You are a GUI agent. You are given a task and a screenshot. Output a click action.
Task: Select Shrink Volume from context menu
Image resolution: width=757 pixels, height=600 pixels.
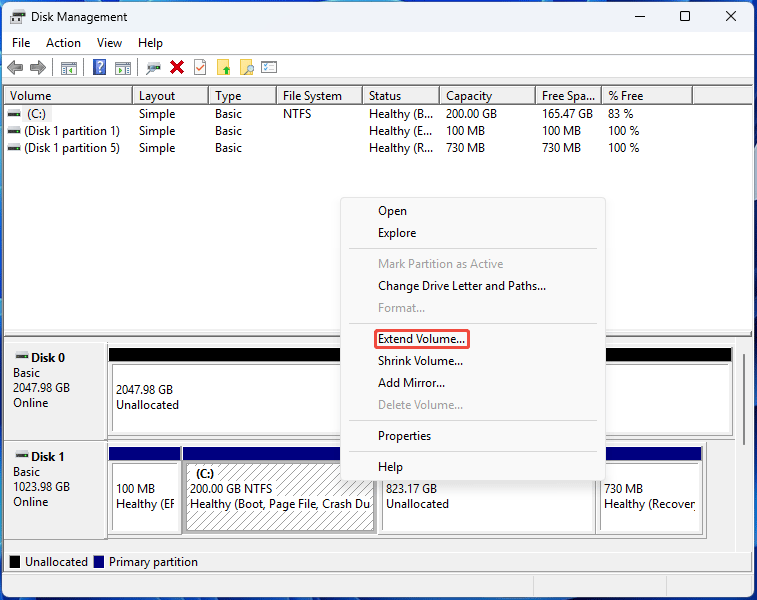(473, 361)
